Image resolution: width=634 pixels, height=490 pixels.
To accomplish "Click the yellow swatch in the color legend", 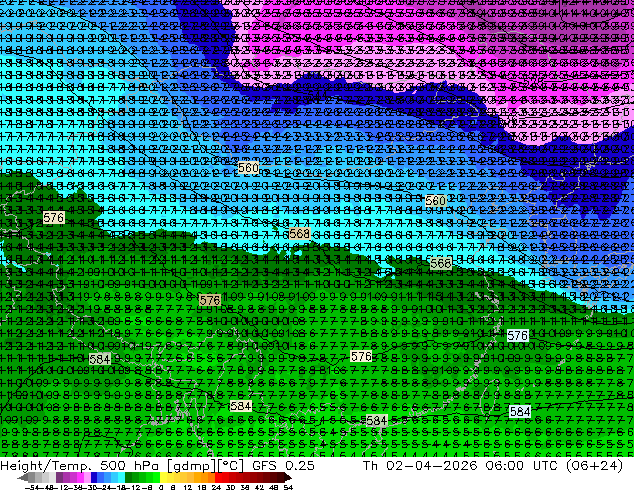I will tap(163, 478).
